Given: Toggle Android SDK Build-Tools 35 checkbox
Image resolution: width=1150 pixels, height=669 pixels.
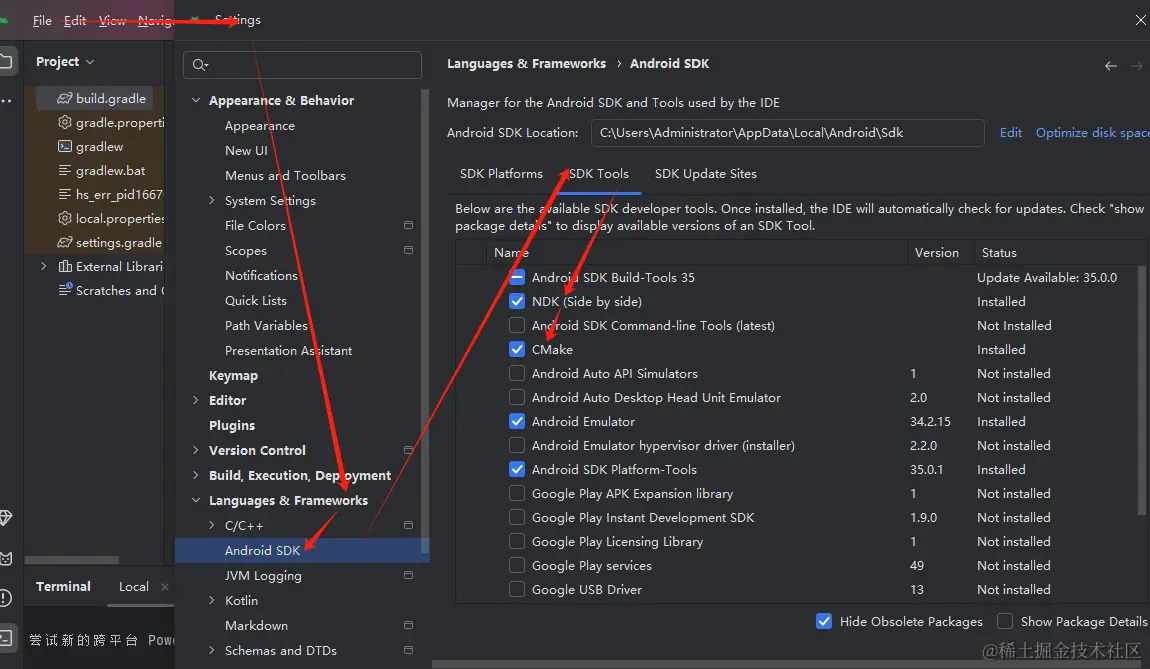Looking at the screenshot, I should [x=517, y=277].
